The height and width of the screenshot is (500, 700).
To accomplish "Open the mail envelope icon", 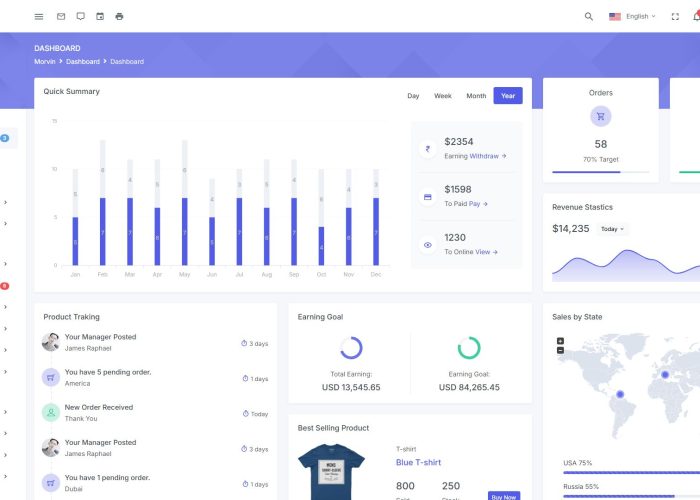I will click(61, 17).
